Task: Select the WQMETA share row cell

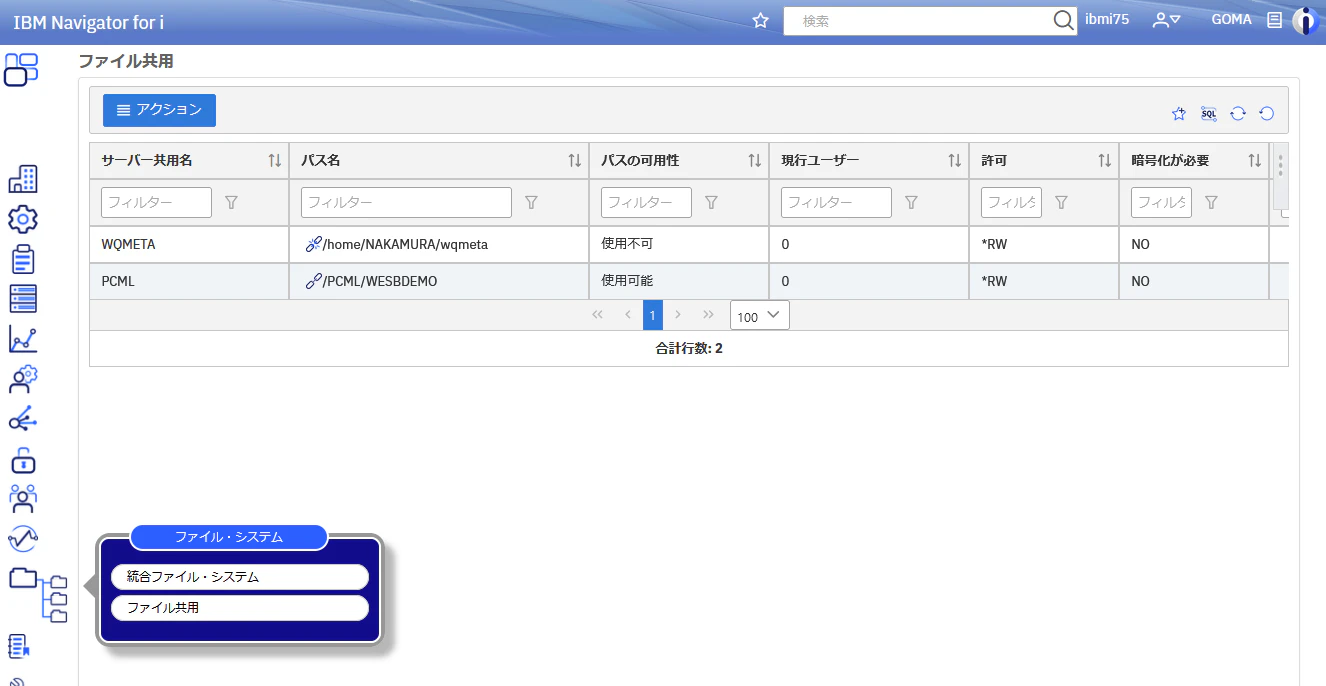Action: pyautogui.click(x=189, y=244)
